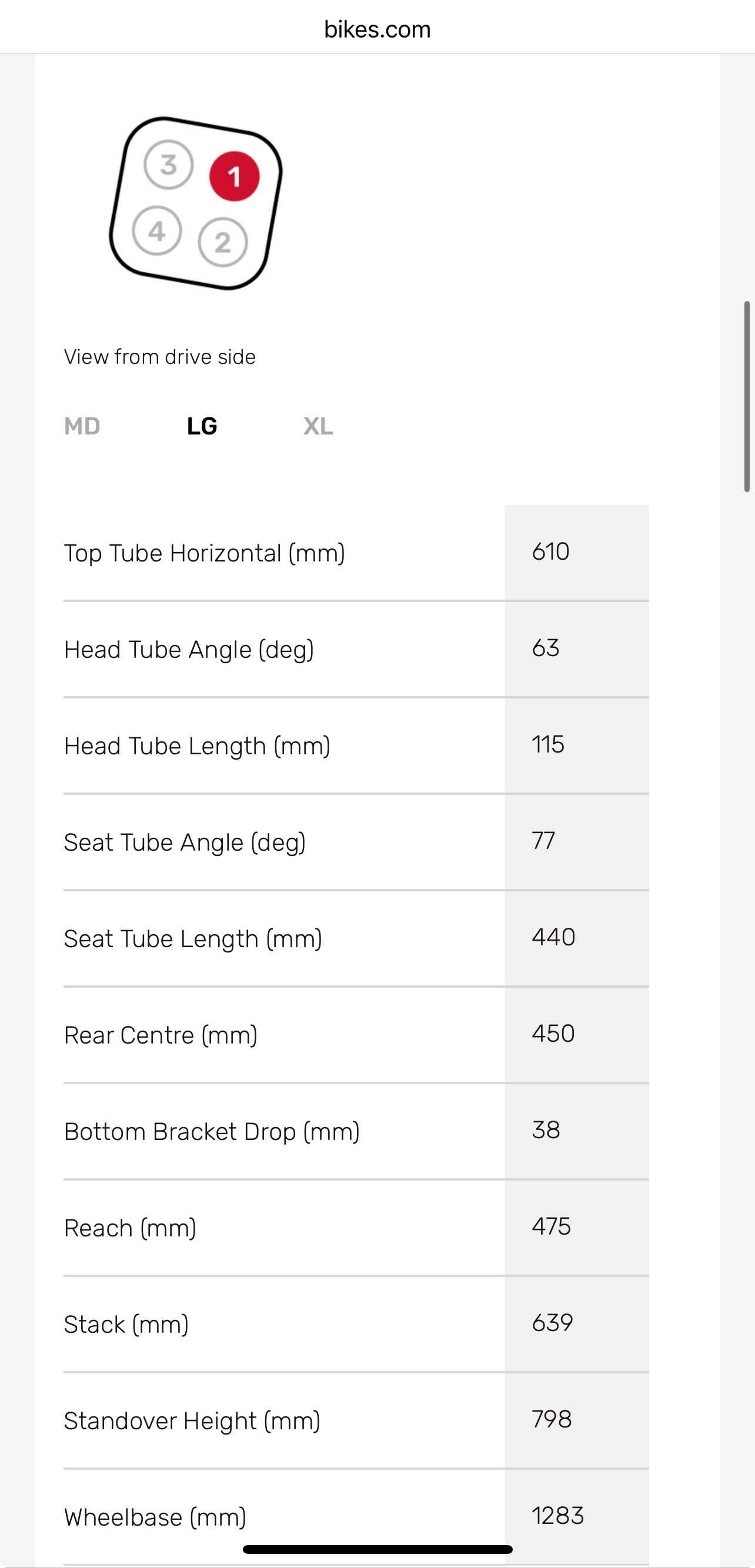Click the Head Tube Length value 115
755x1568 pixels.
pyautogui.click(x=548, y=744)
